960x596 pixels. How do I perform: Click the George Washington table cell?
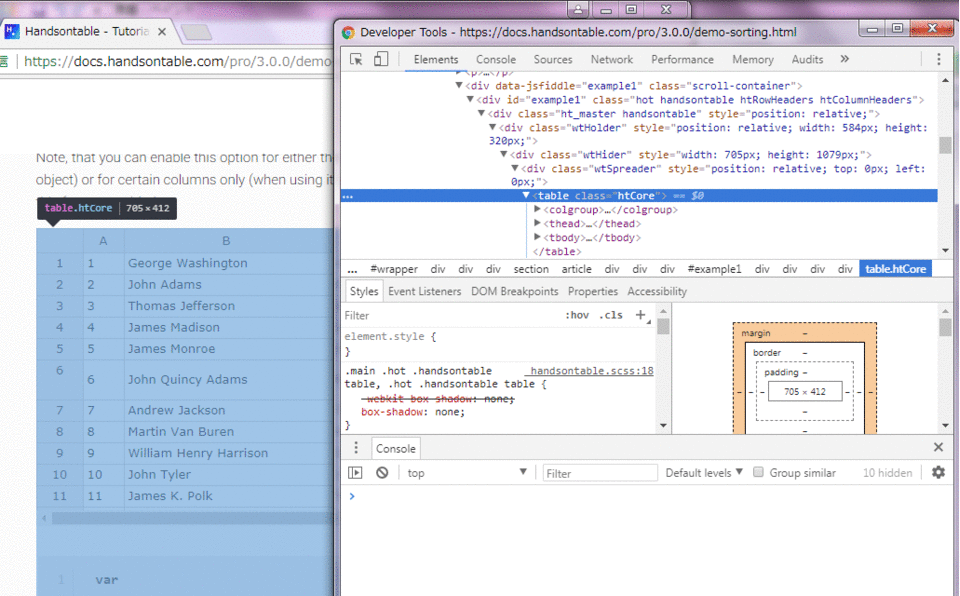point(228,263)
